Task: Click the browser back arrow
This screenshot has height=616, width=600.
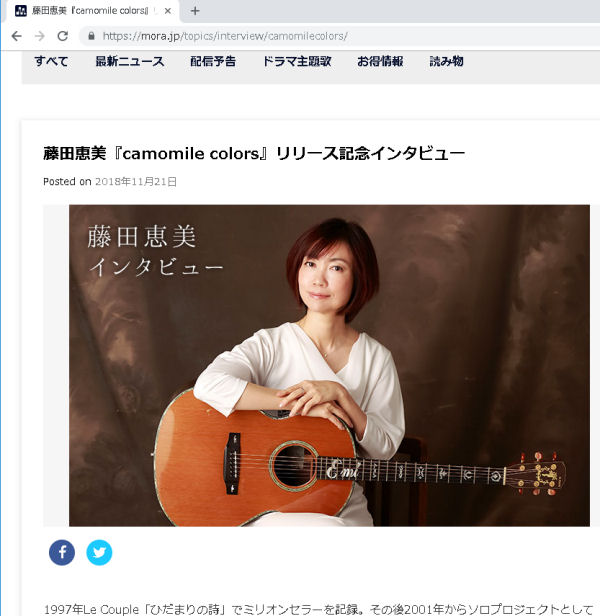Action: [17, 36]
